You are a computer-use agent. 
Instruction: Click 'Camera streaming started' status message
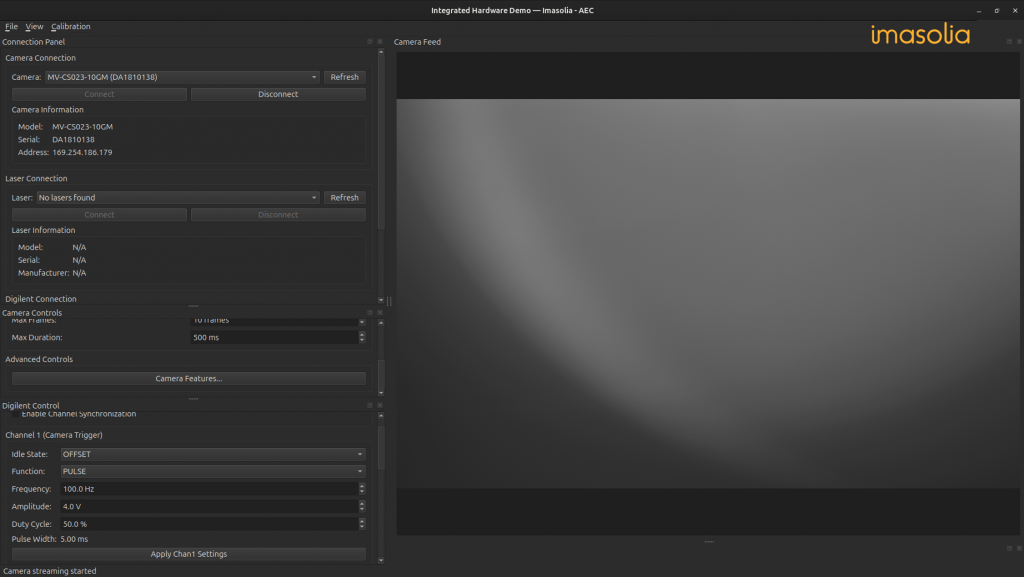[x=50, y=571]
